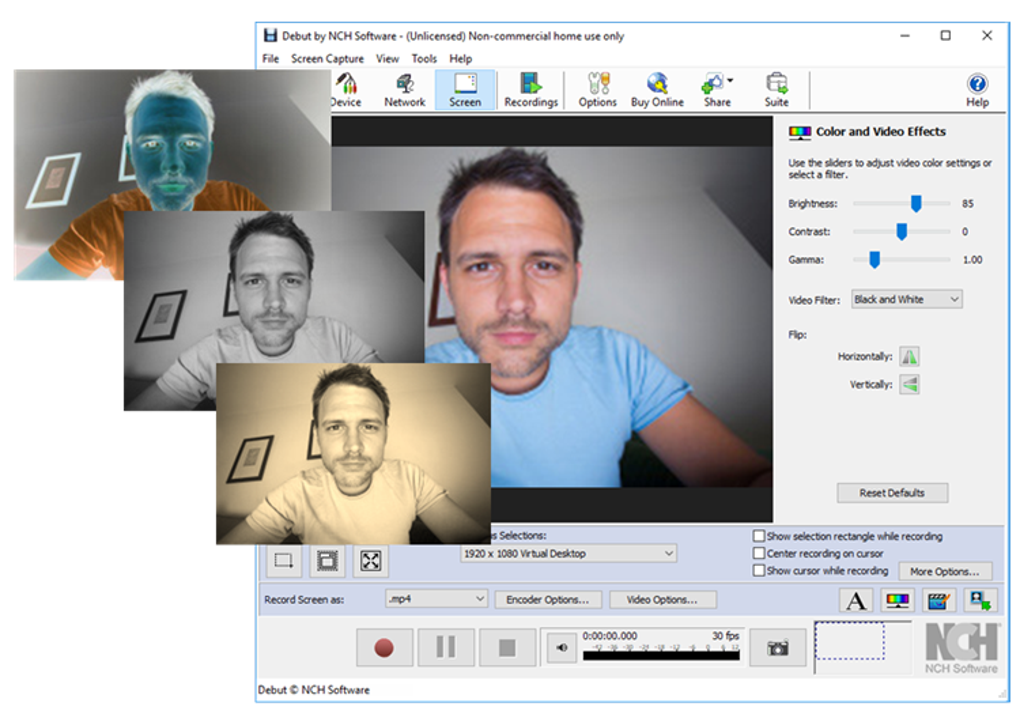This screenshot has width=1020, height=710.
Task: Open the webcam overlay tool
Action: tap(980, 600)
